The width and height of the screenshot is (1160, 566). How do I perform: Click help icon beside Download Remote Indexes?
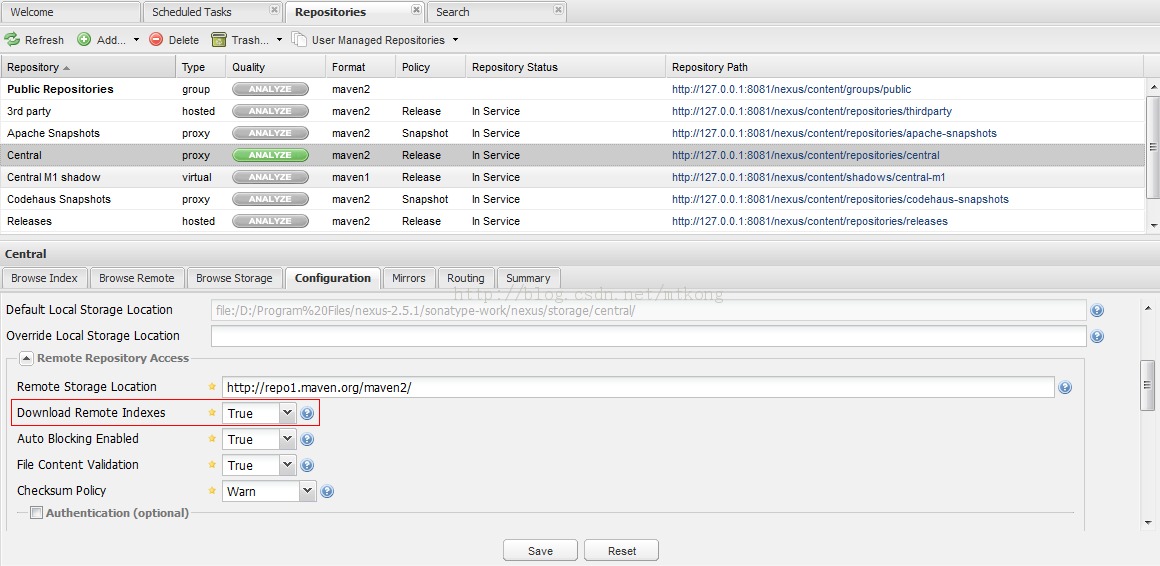(307, 413)
